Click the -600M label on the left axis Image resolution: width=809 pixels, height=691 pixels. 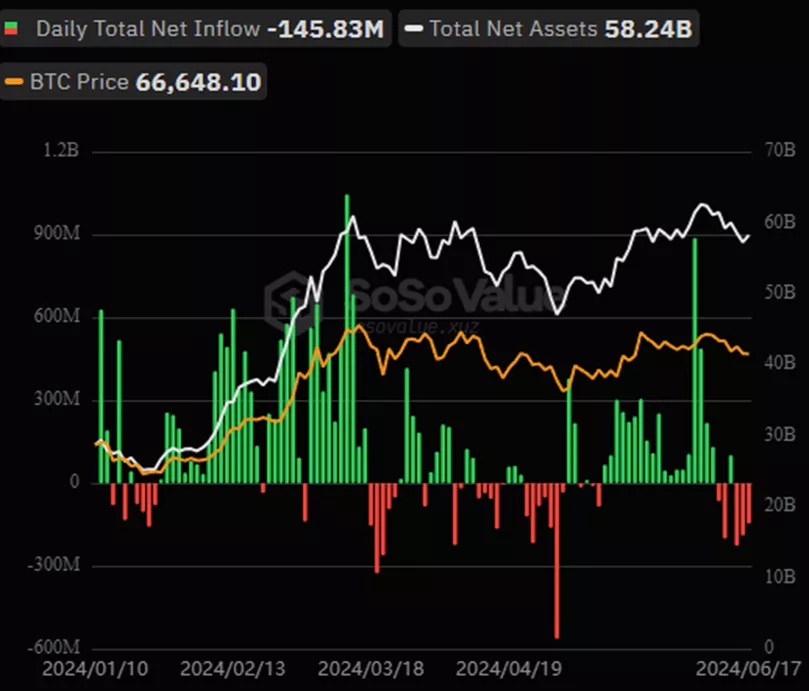(54, 647)
